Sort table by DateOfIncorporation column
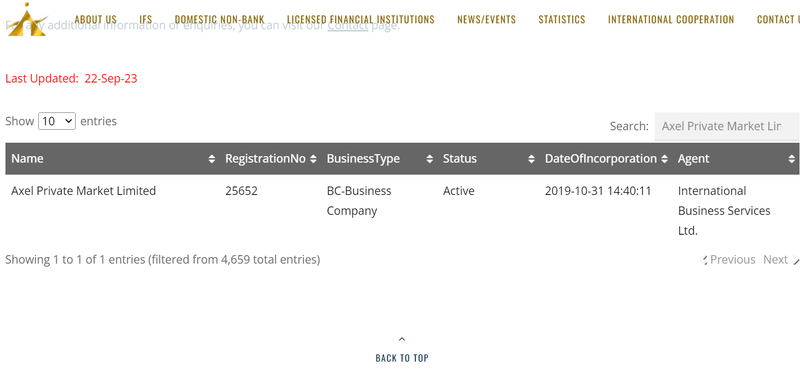Image resolution: width=800 pixels, height=374 pixels. tap(606, 159)
